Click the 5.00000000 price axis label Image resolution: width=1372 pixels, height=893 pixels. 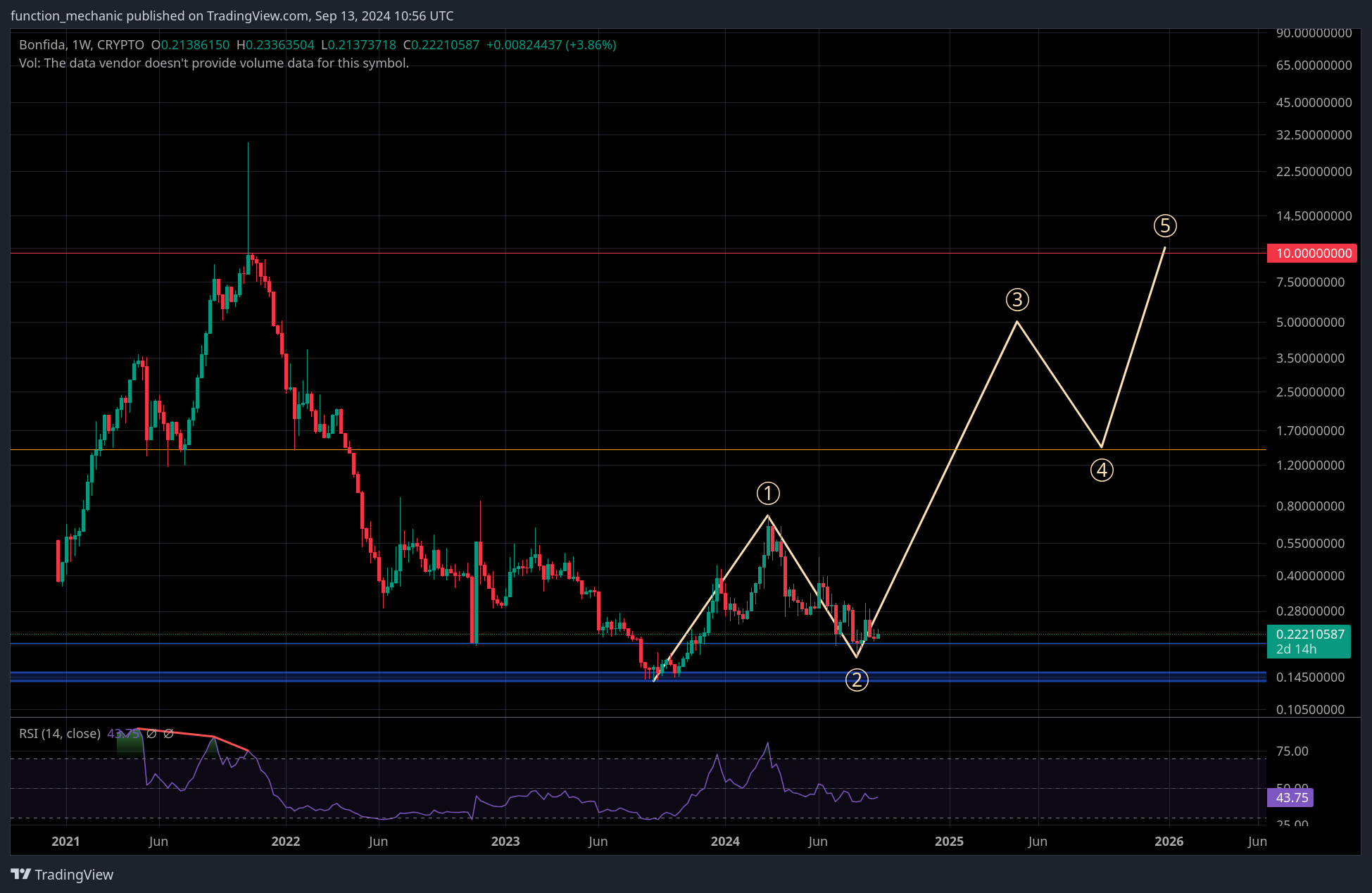1310,323
